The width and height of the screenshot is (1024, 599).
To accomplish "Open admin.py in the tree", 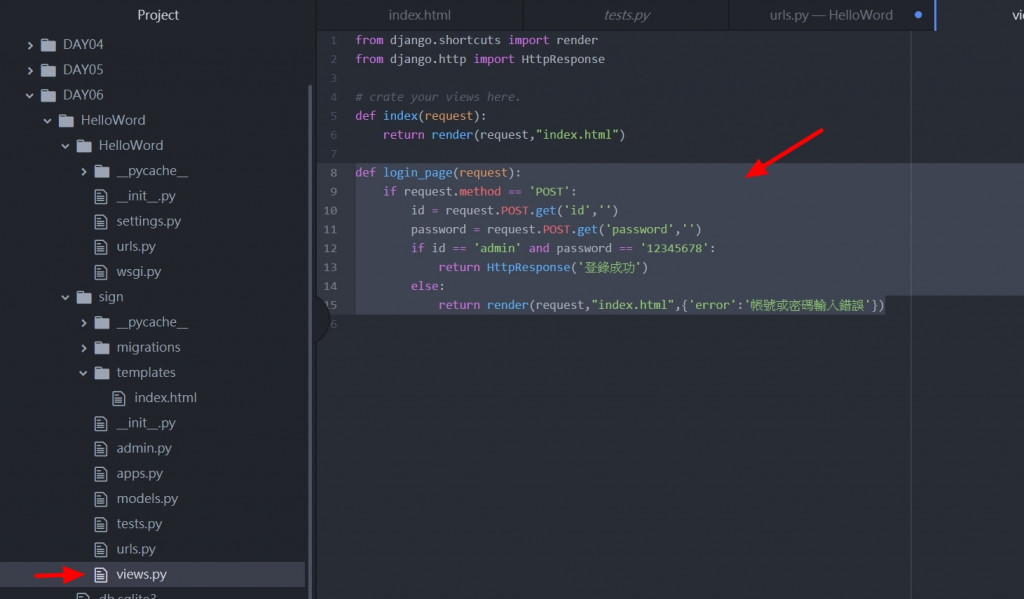I will point(144,448).
